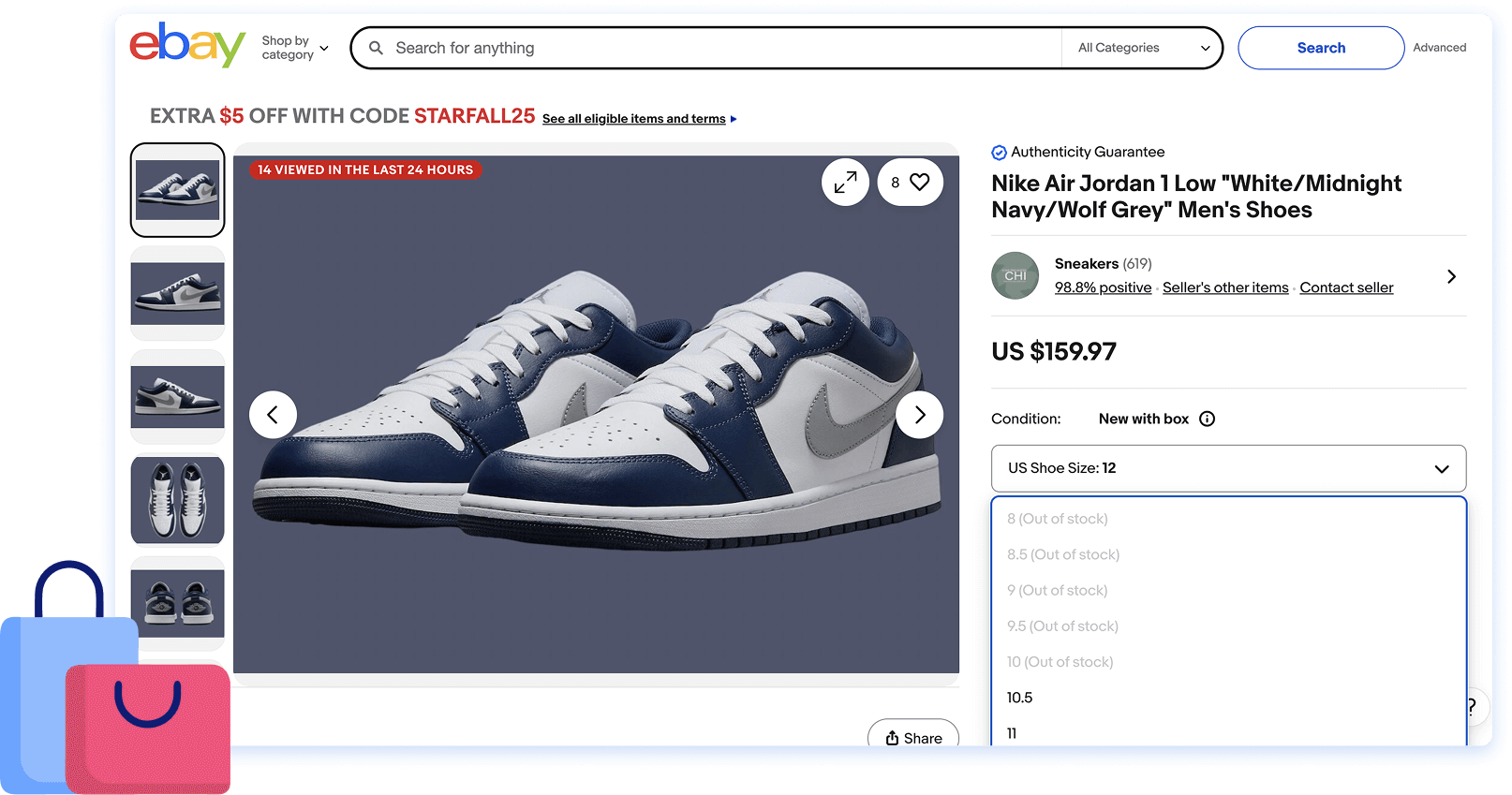Expand seller details chevron arrow
Image resolution: width=1512 pixels, height=795 pixels.
(x=1451, y=276)
